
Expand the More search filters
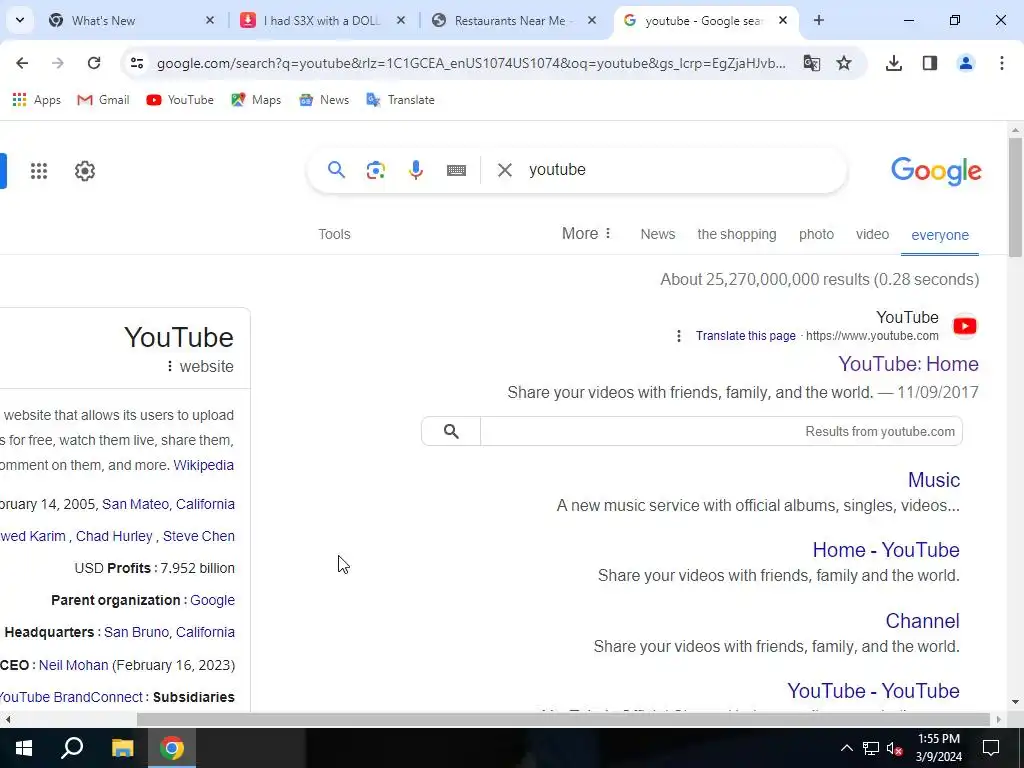tap(586, 234)
